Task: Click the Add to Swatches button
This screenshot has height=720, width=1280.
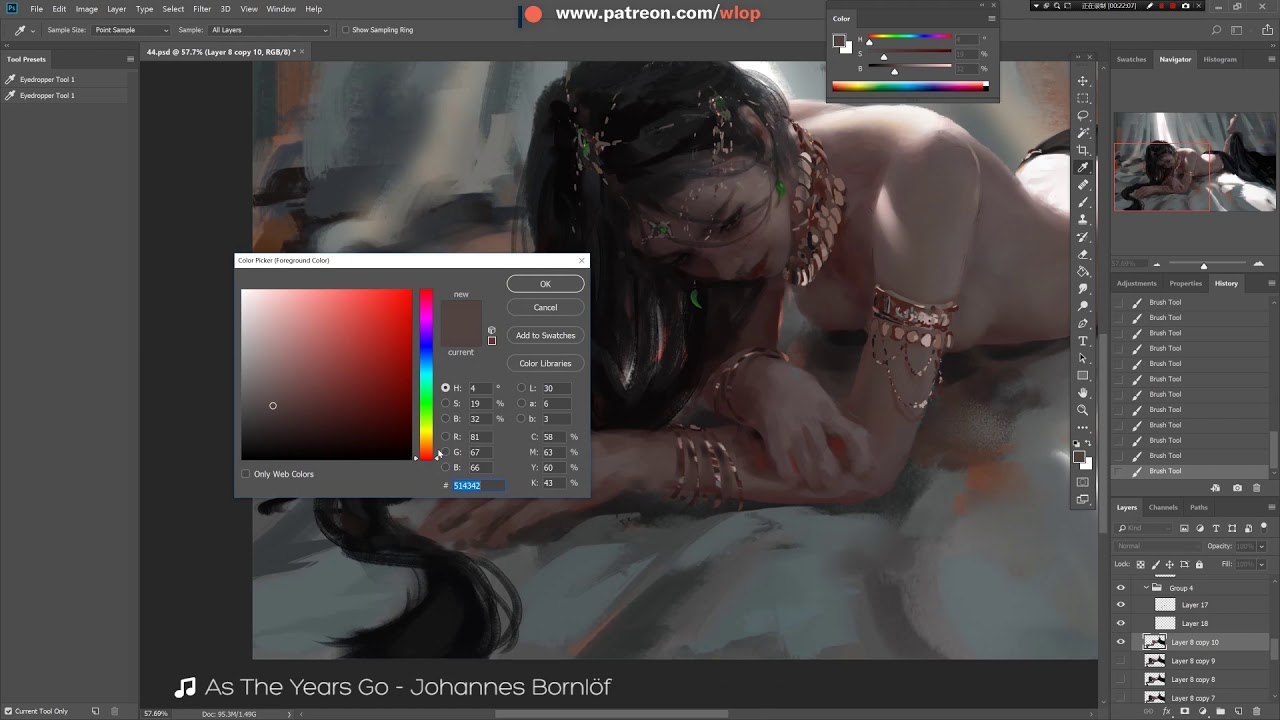Action: click(x=545, y=335)
